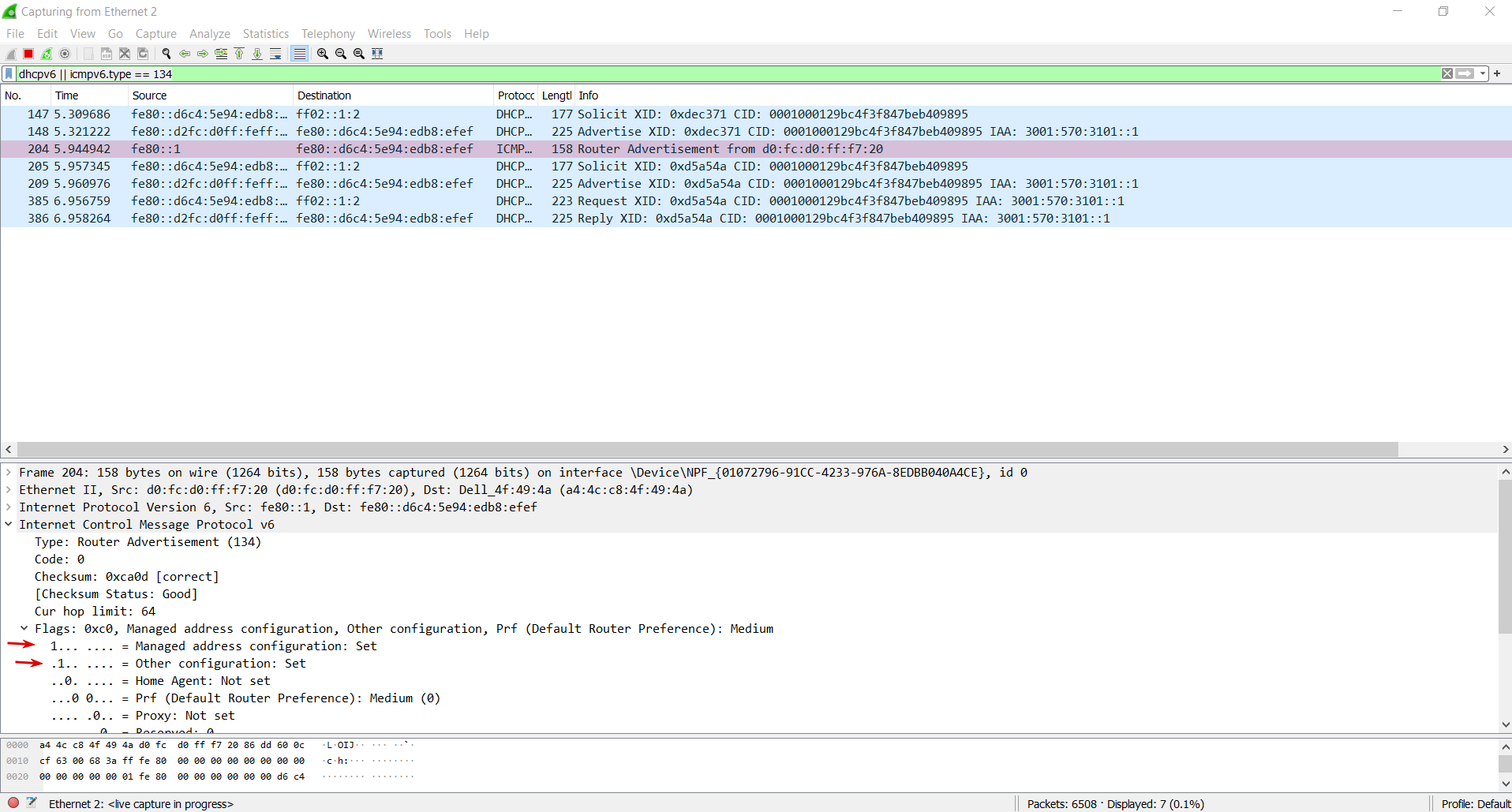Select packet 385 Request row
Screen dimensions: 1512x812
pyautogui.click(x=756, y=201)
